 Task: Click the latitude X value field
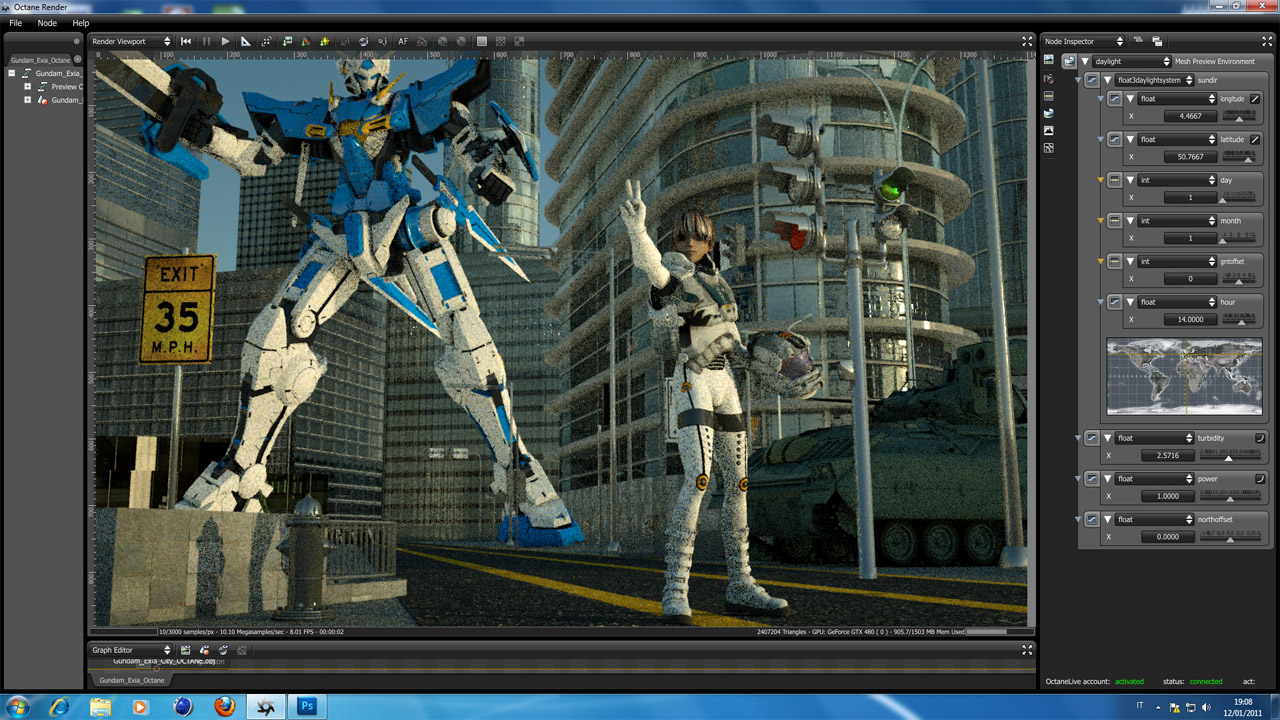coord(1191,157)
